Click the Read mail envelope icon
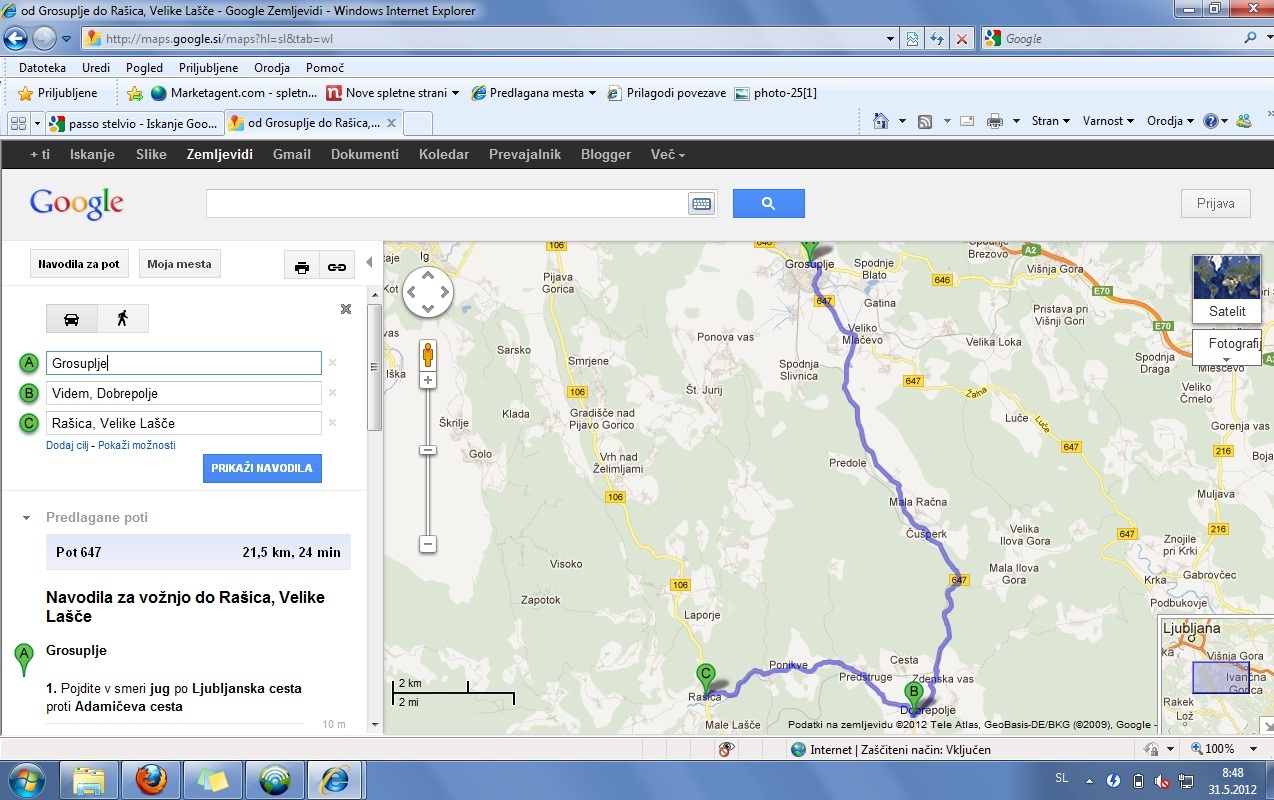This screenshot has height=800, width=1274. point(967,121)
